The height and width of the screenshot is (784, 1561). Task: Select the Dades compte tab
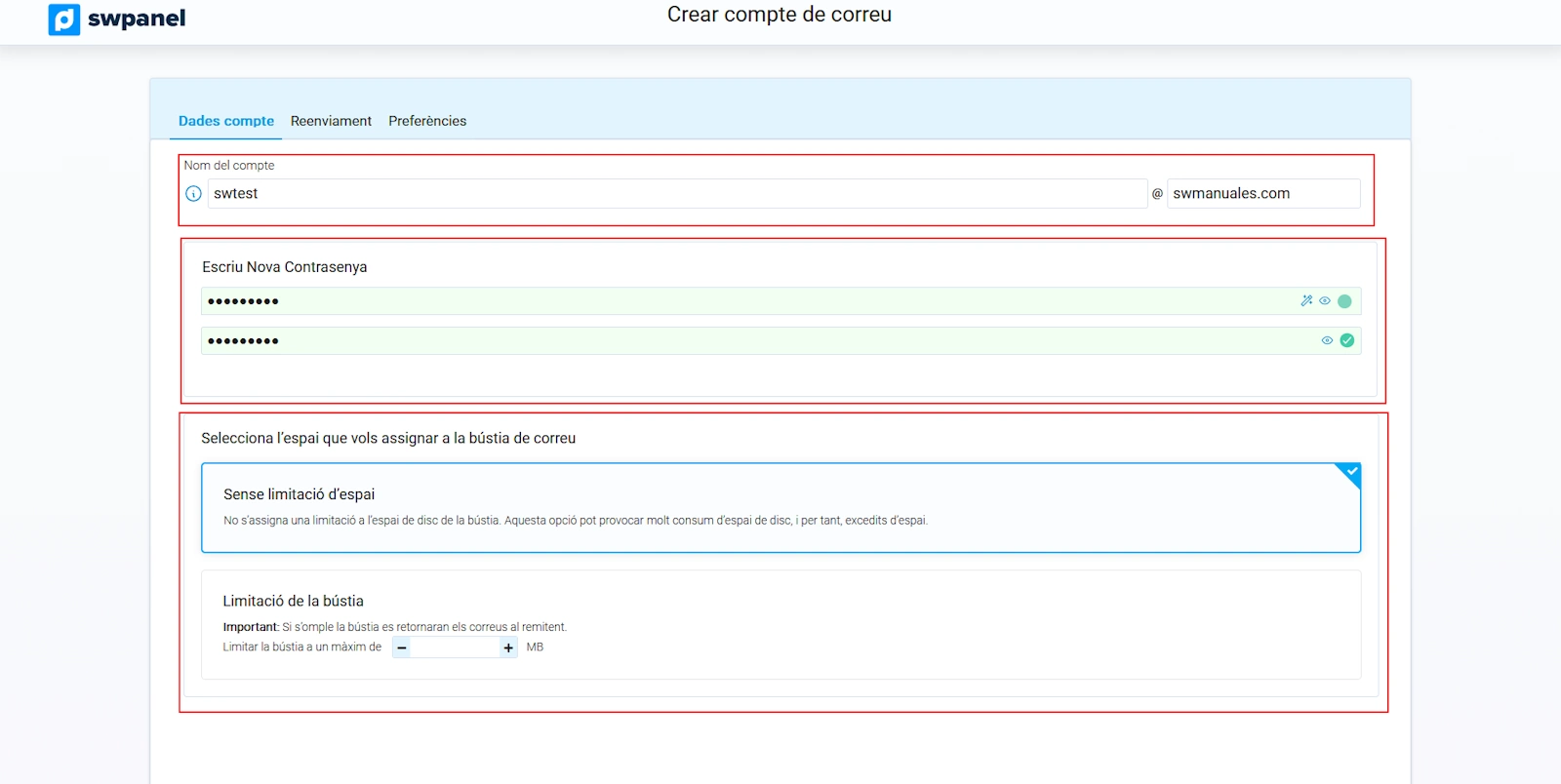(226, 121)
